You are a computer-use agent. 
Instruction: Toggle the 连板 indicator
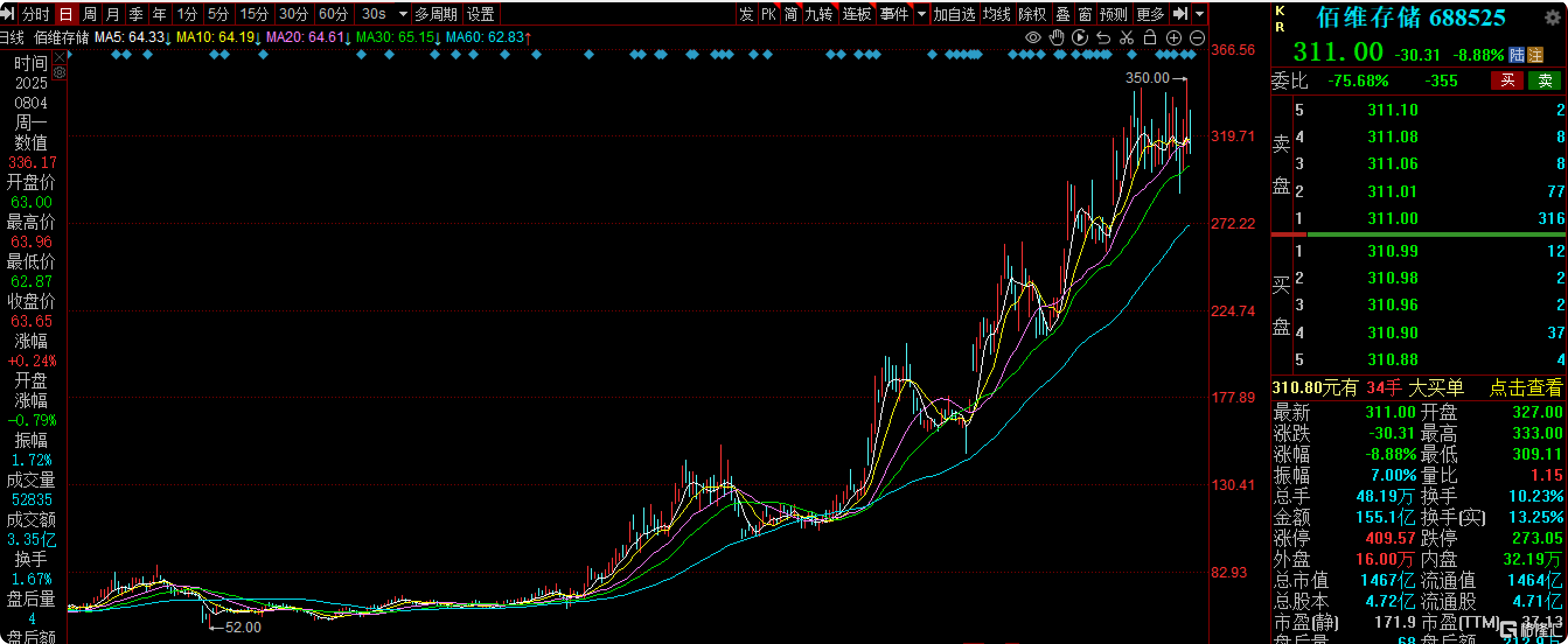[856, 13]
